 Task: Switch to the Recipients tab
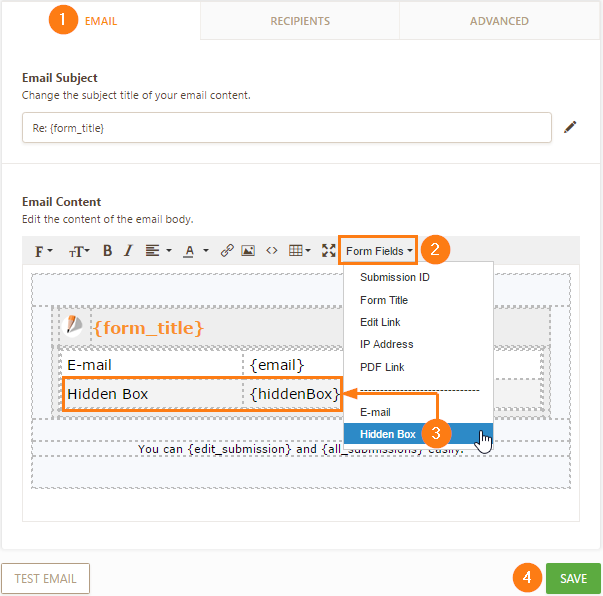point(300,21)
